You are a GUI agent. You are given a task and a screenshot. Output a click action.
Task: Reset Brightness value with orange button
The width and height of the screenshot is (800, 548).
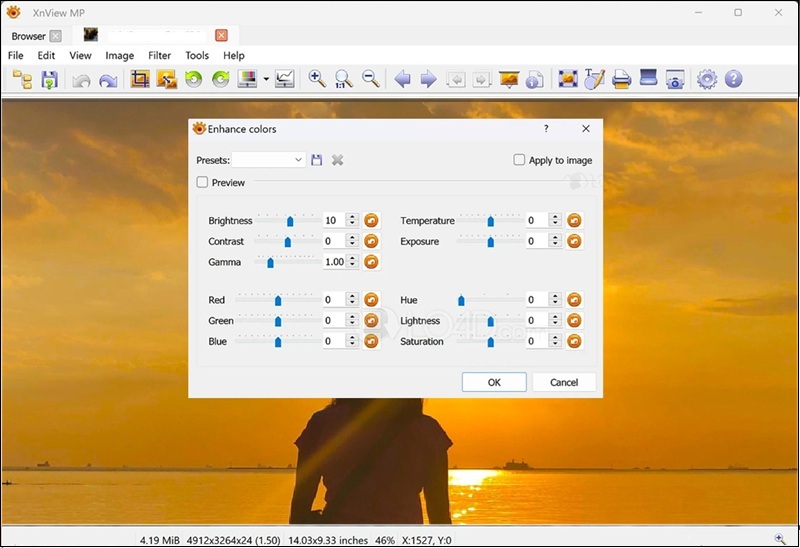[x=371, y=220]
